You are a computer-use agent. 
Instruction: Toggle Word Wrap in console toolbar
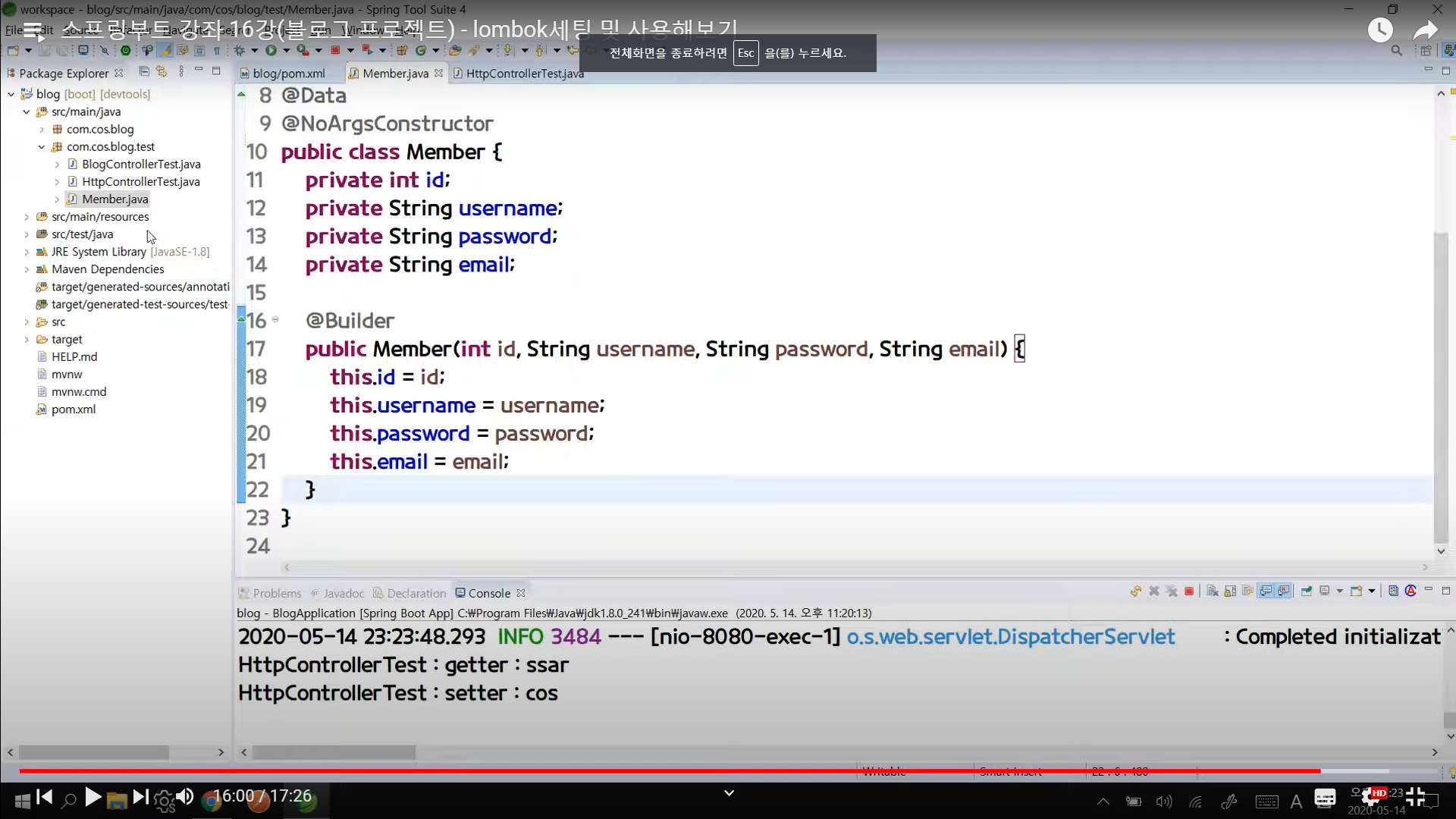[1247, 591]
